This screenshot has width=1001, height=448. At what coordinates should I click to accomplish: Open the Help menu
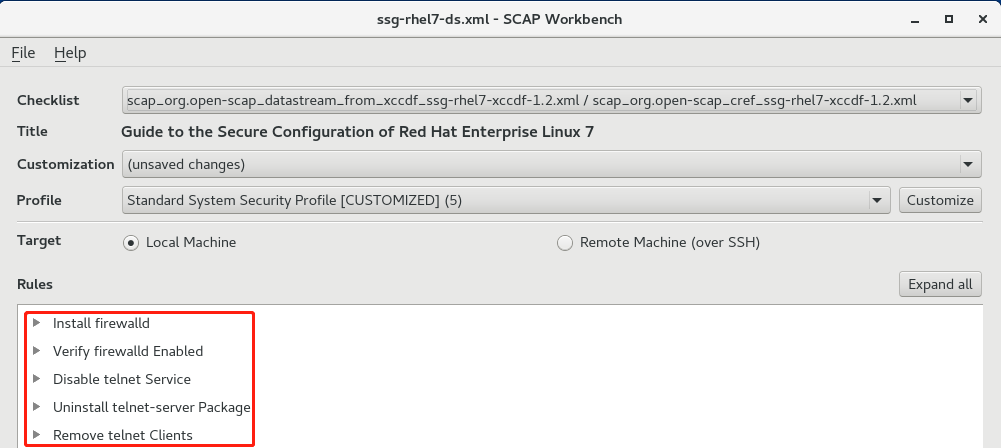coord(70,53)
